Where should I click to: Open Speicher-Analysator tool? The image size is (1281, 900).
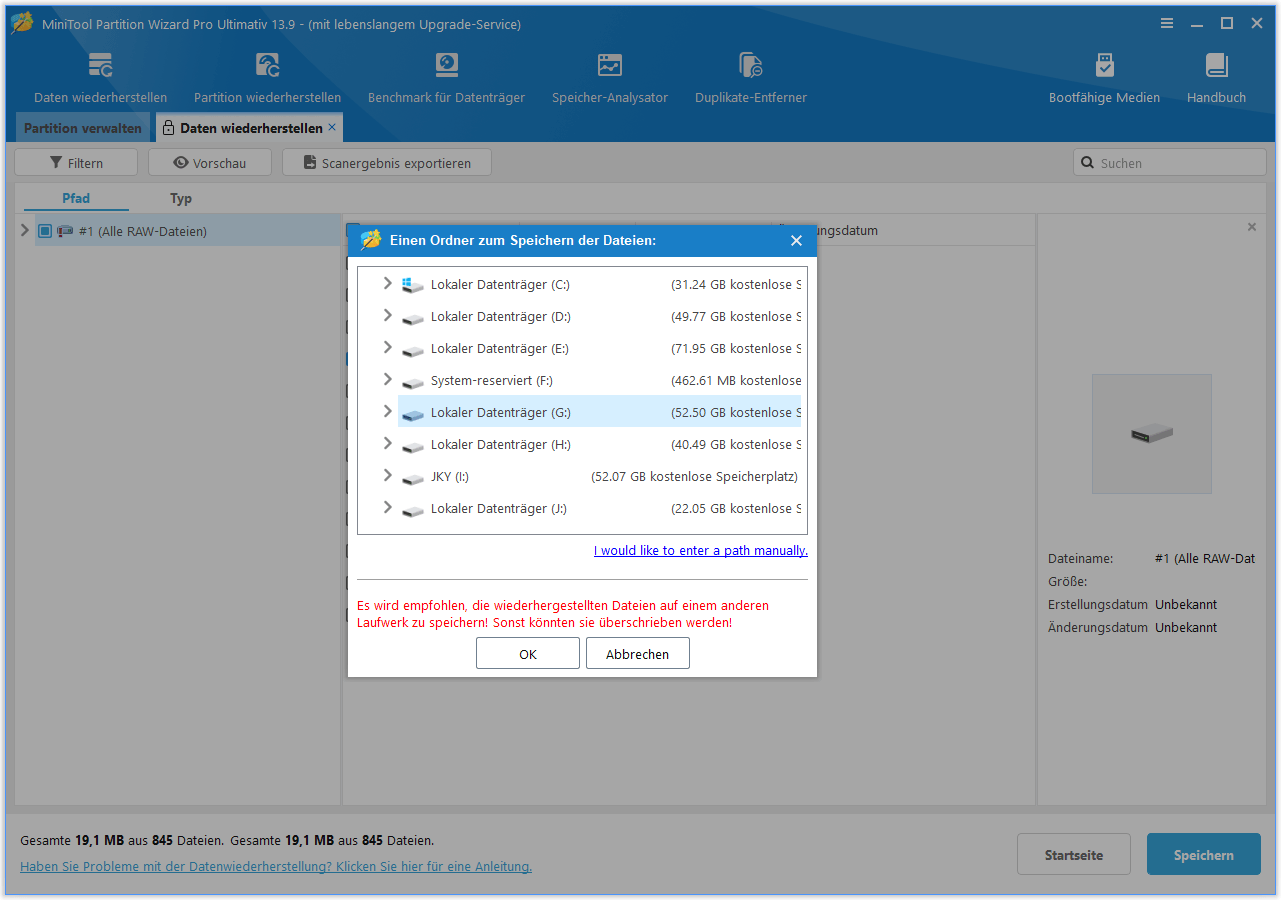tap(610, 78)
